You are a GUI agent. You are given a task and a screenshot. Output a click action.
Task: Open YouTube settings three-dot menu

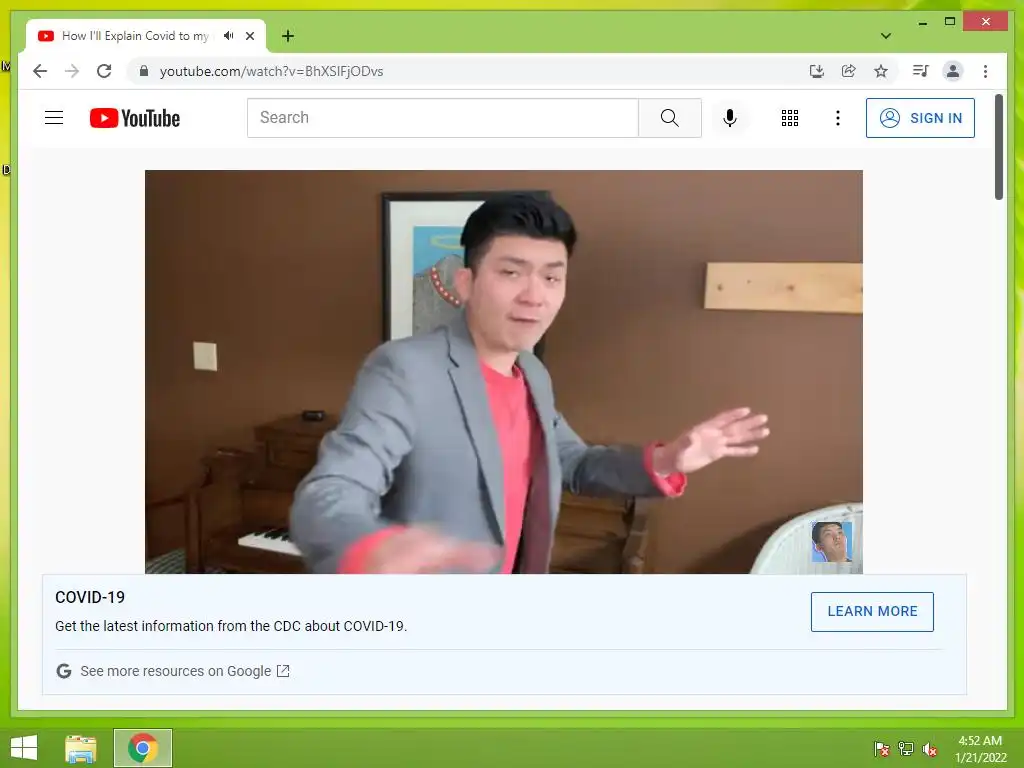click(x=838, y=118)
